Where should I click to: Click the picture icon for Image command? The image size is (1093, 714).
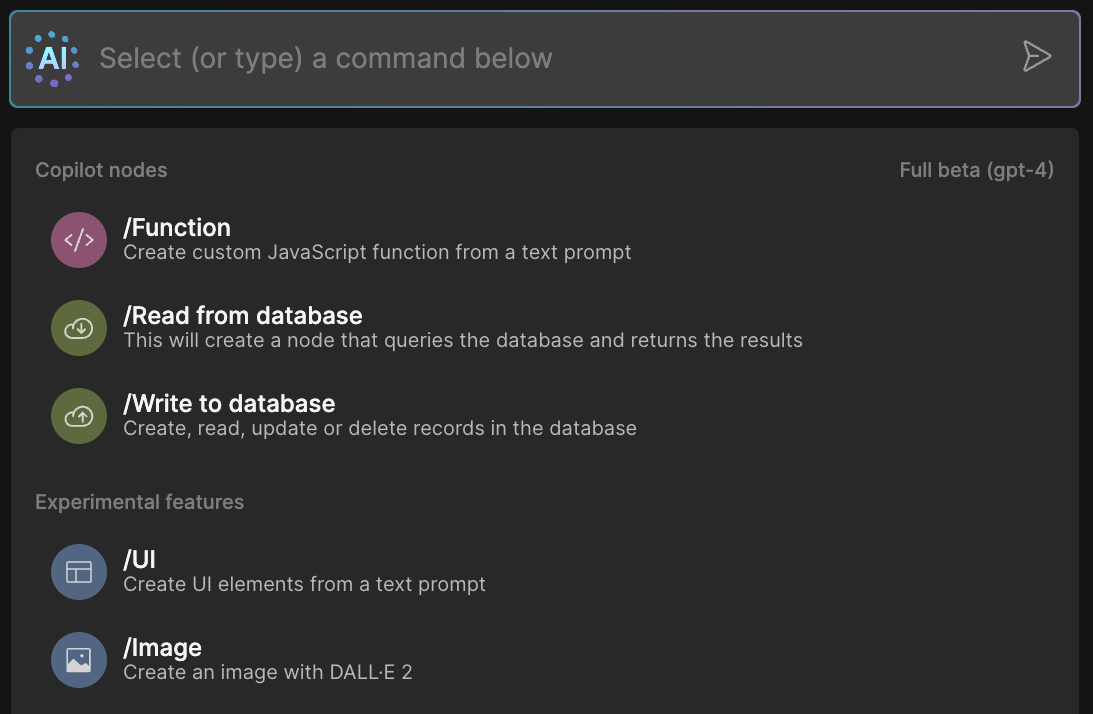coord(79,660)
